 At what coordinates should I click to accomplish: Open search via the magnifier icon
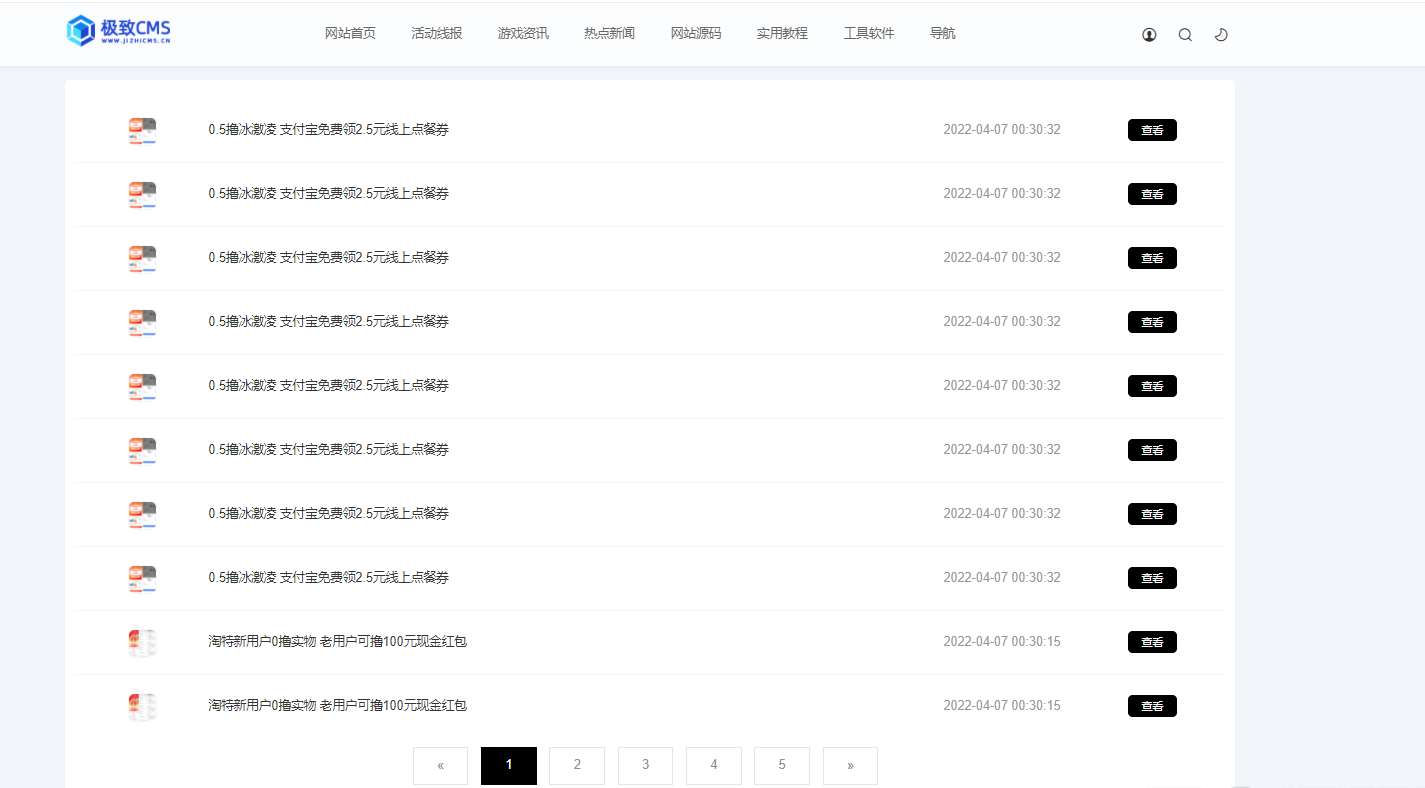tap(1185, 35)
